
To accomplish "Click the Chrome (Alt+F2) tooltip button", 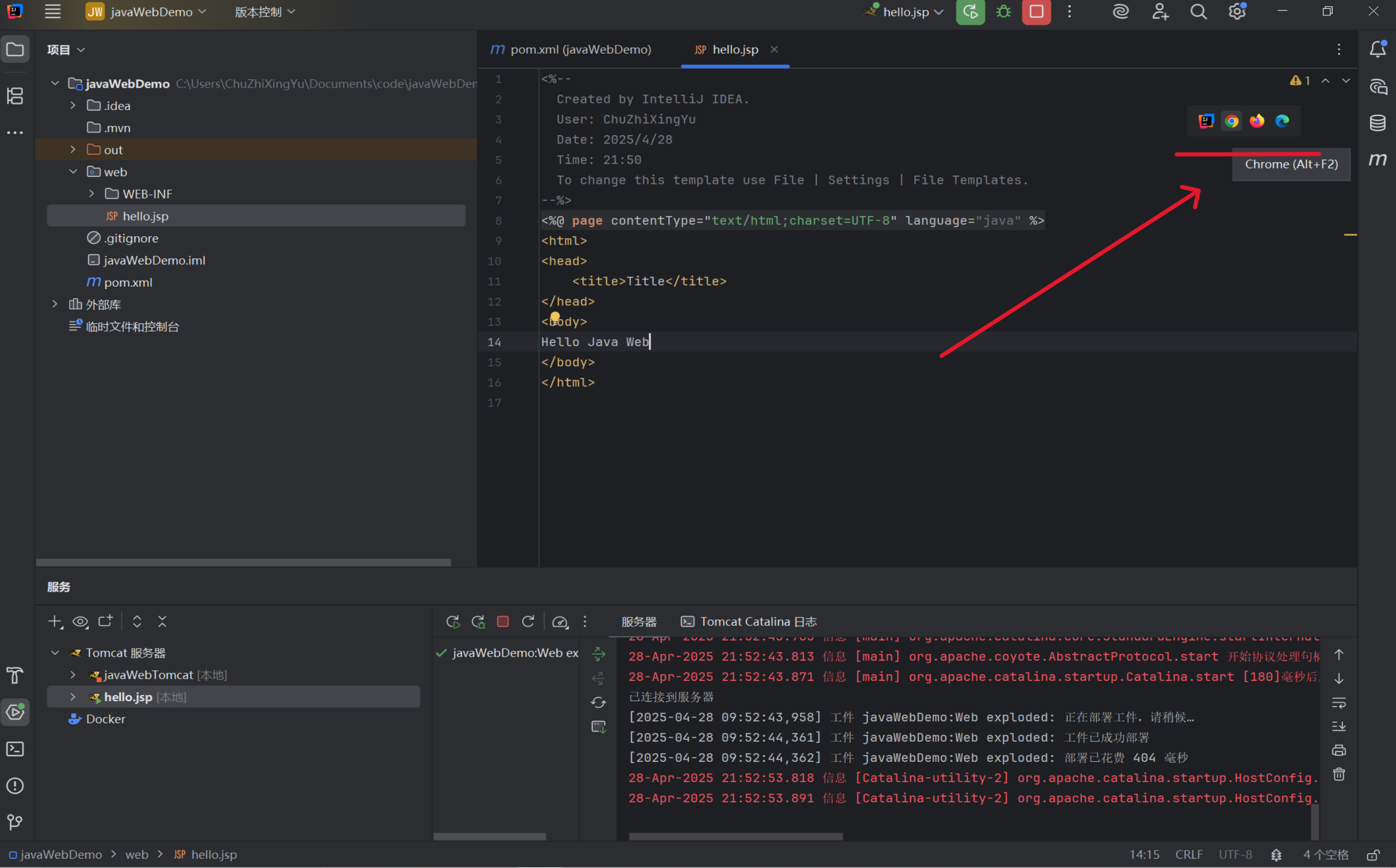I will (x=1291, y=164).
